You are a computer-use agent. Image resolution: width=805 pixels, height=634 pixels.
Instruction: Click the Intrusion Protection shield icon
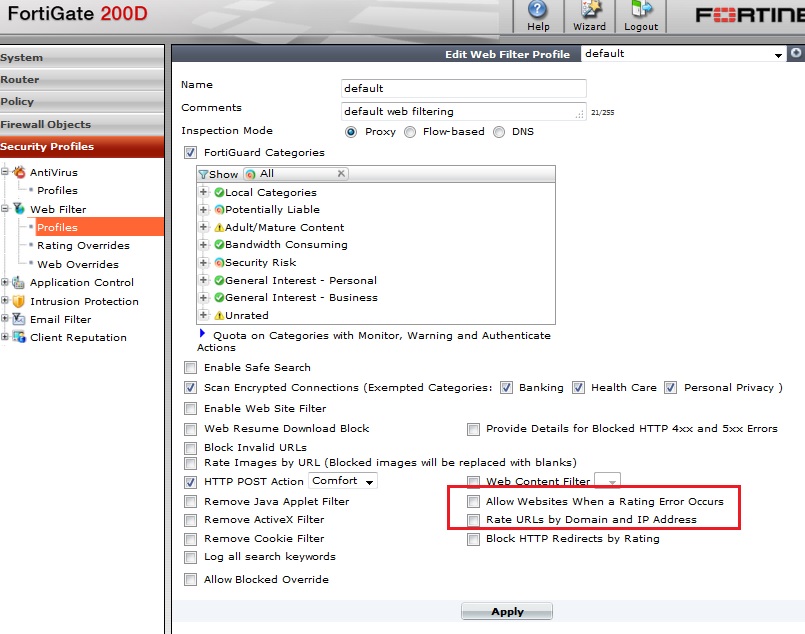click(18, 301)
